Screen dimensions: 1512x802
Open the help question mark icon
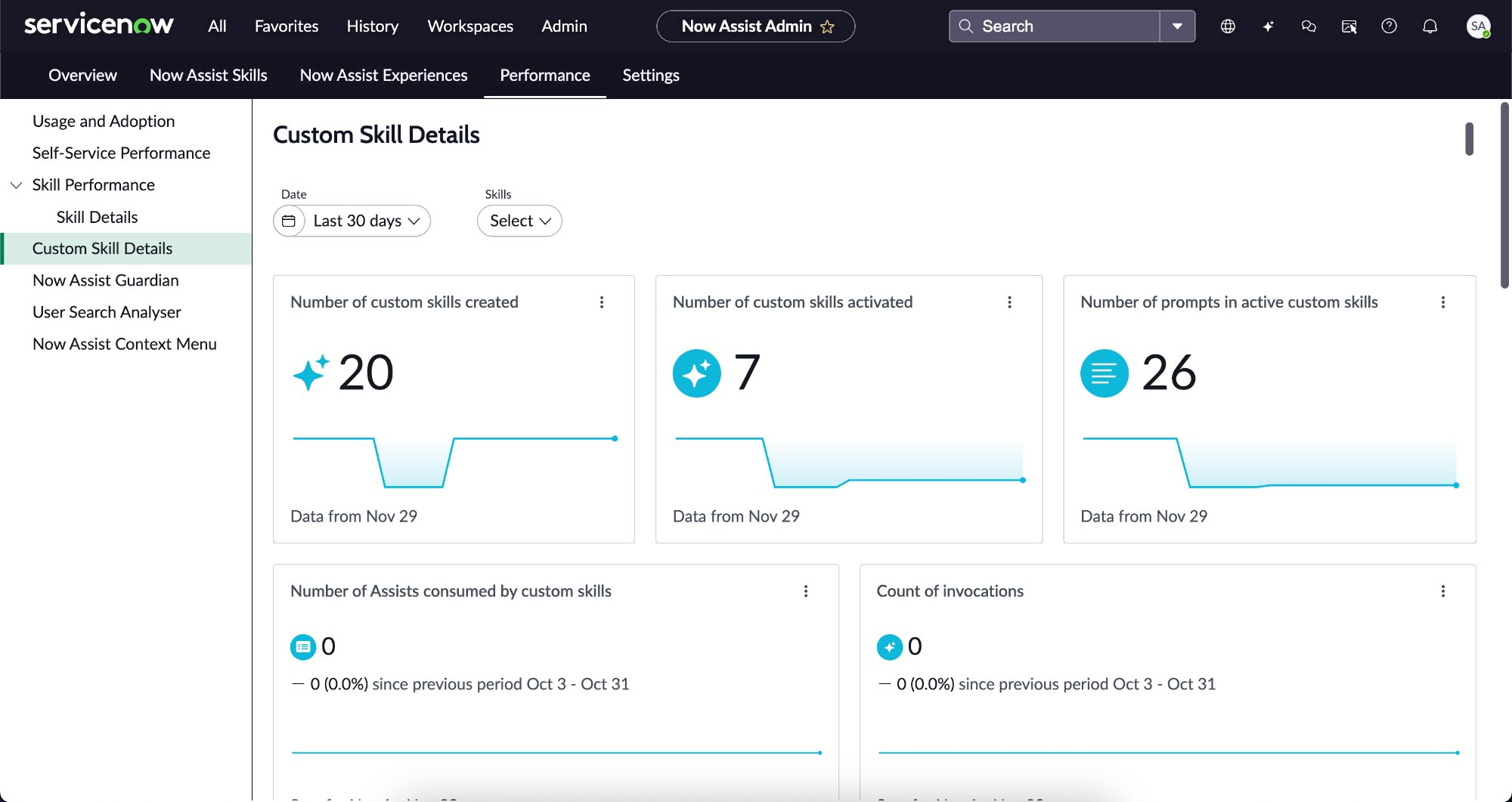[x=1389, y=26]
